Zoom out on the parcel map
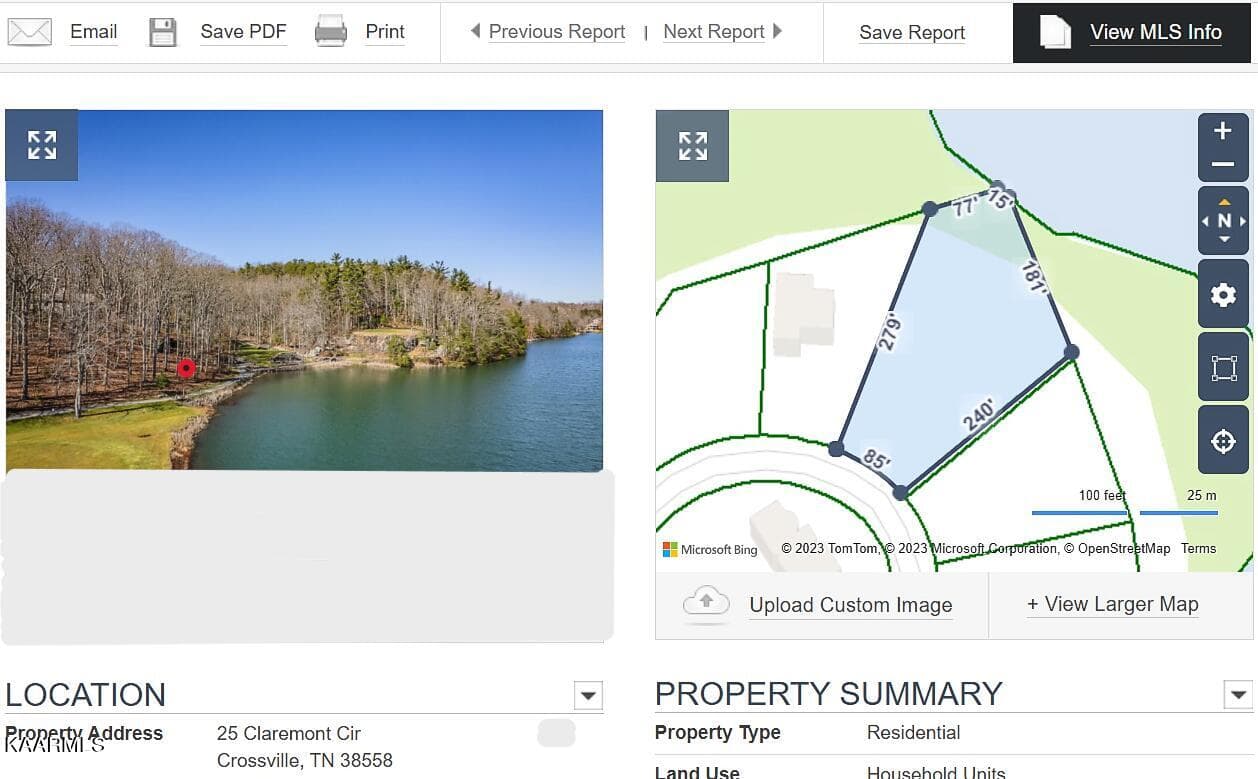 1222,164
